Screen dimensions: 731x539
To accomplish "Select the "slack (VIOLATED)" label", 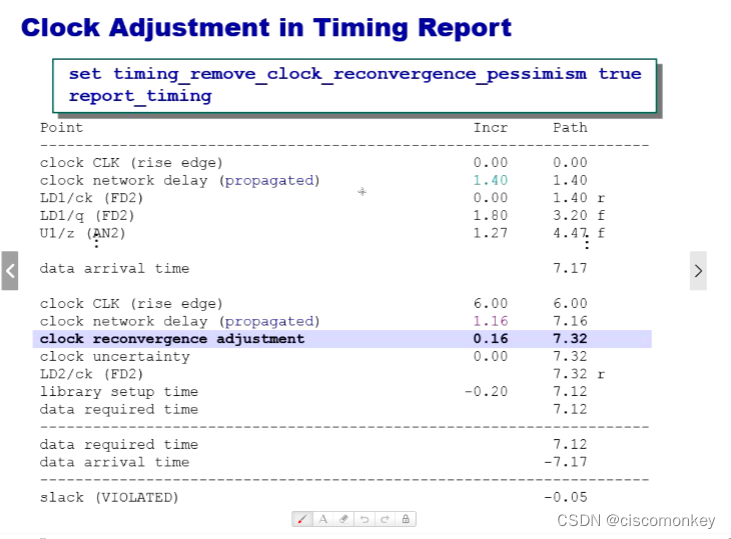I will pyautogui.click(x=109, y=498).
